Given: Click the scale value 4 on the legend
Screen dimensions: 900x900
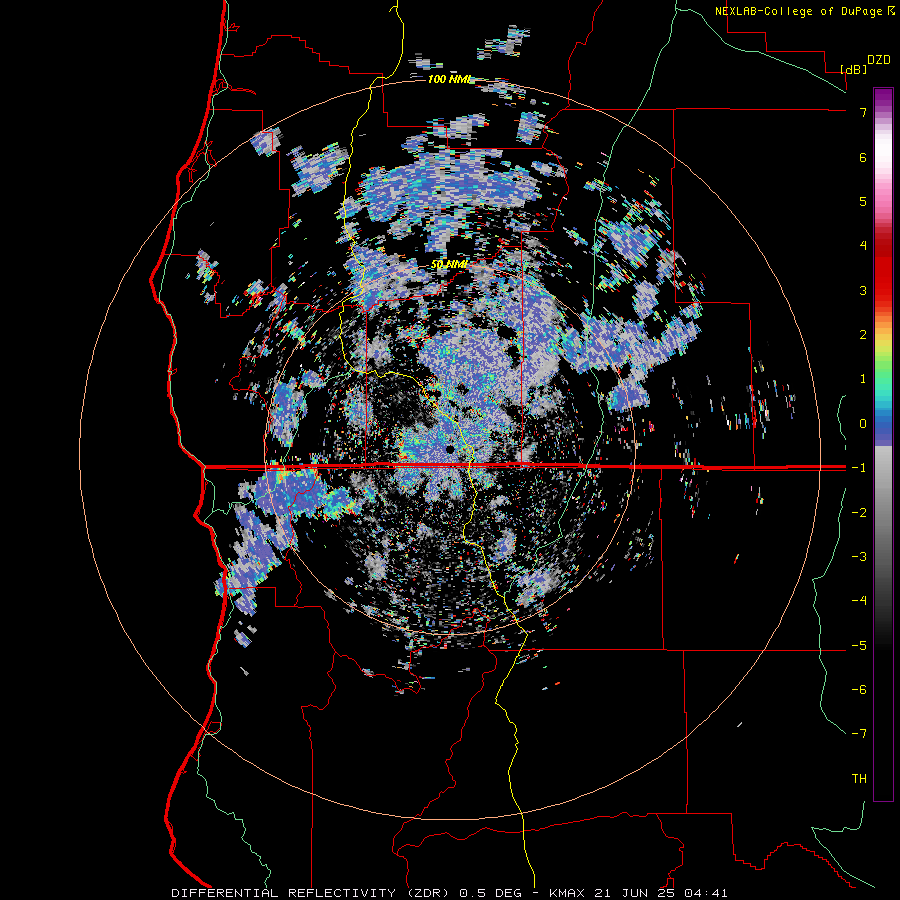Looking at the screenshot, I should pos(863,246).
